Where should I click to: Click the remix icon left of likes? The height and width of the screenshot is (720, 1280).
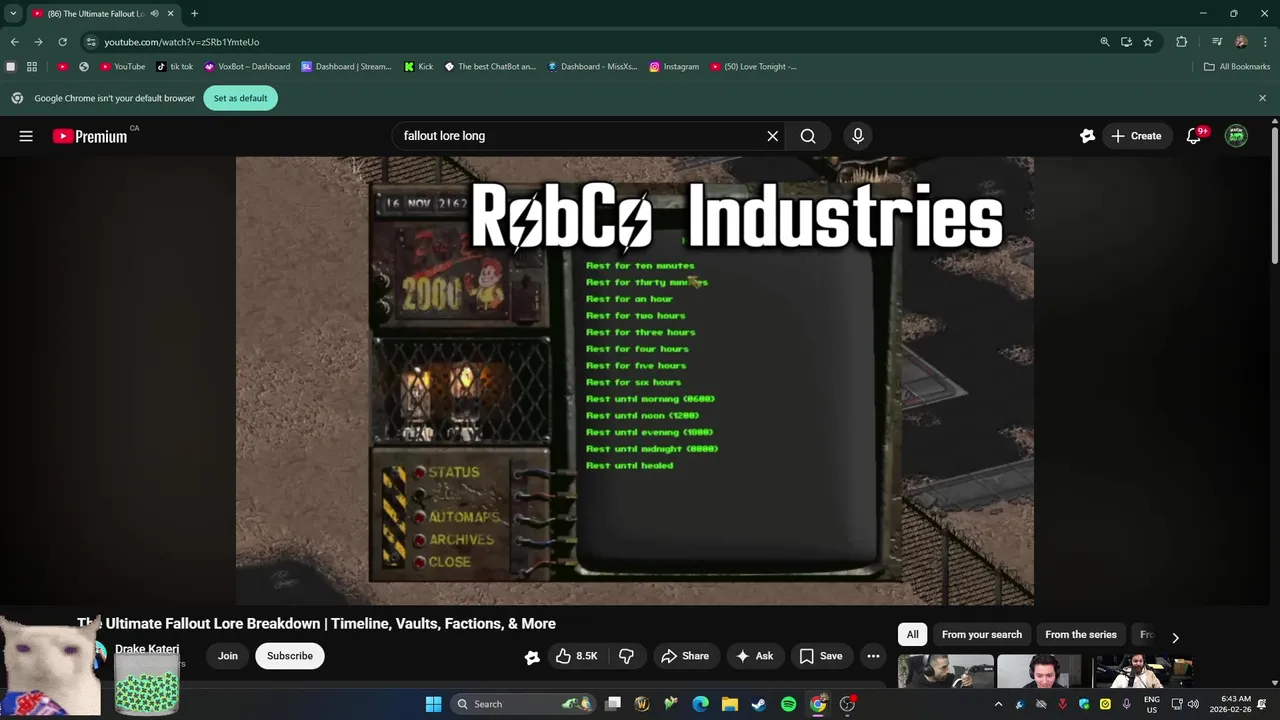(532, 657)
